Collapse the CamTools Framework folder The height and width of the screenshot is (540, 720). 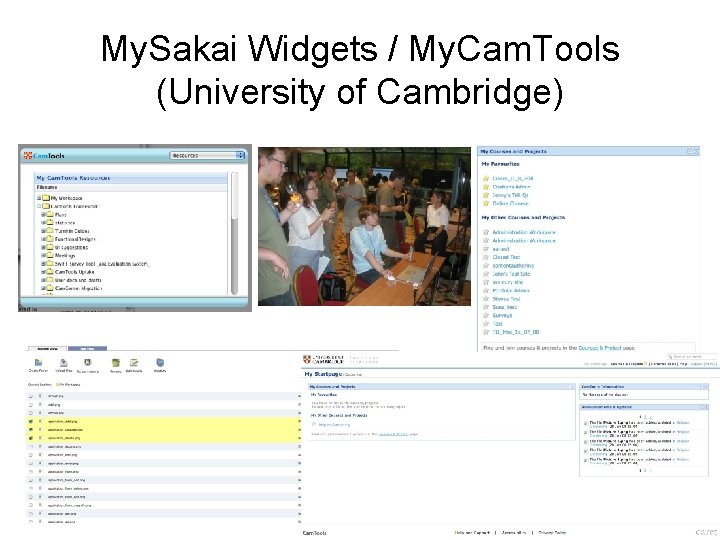pyautogui.click(x=39, y=206)
